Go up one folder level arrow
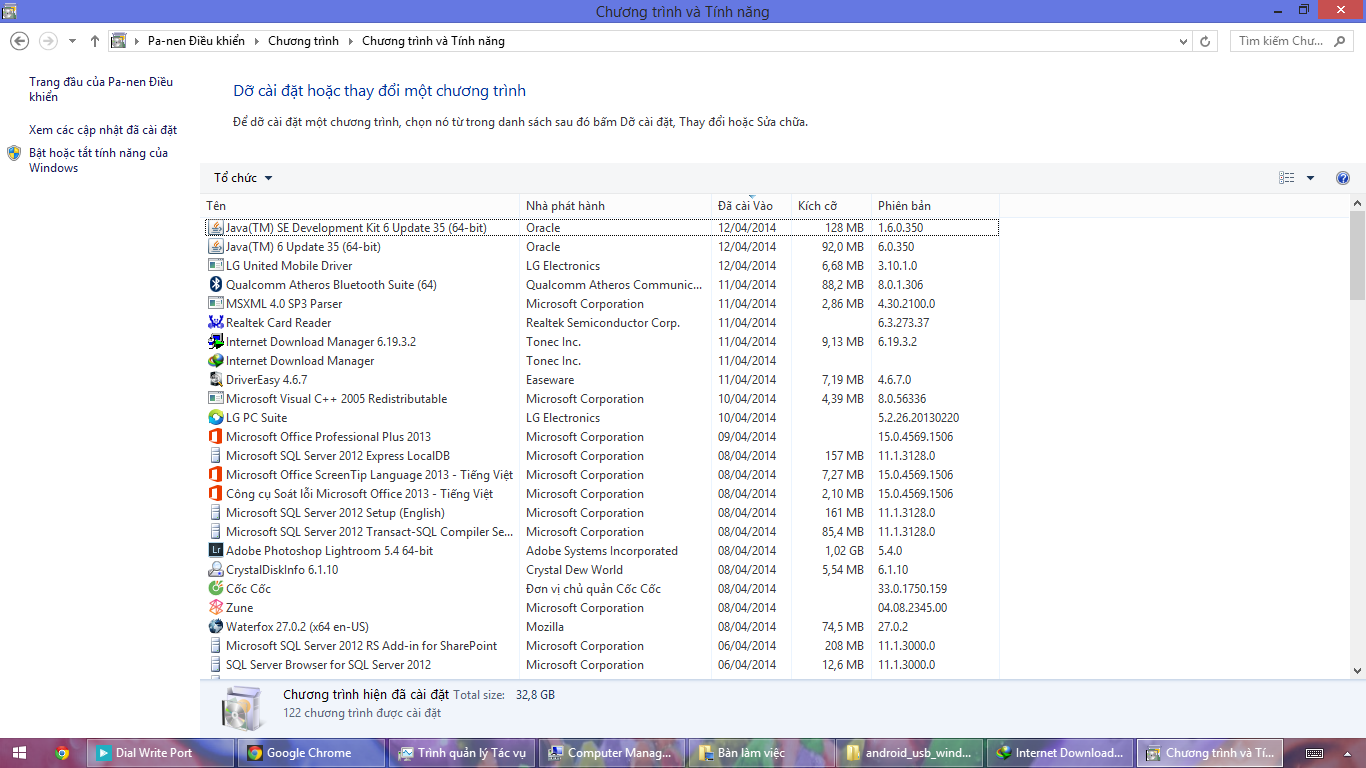 click(95, 41)
